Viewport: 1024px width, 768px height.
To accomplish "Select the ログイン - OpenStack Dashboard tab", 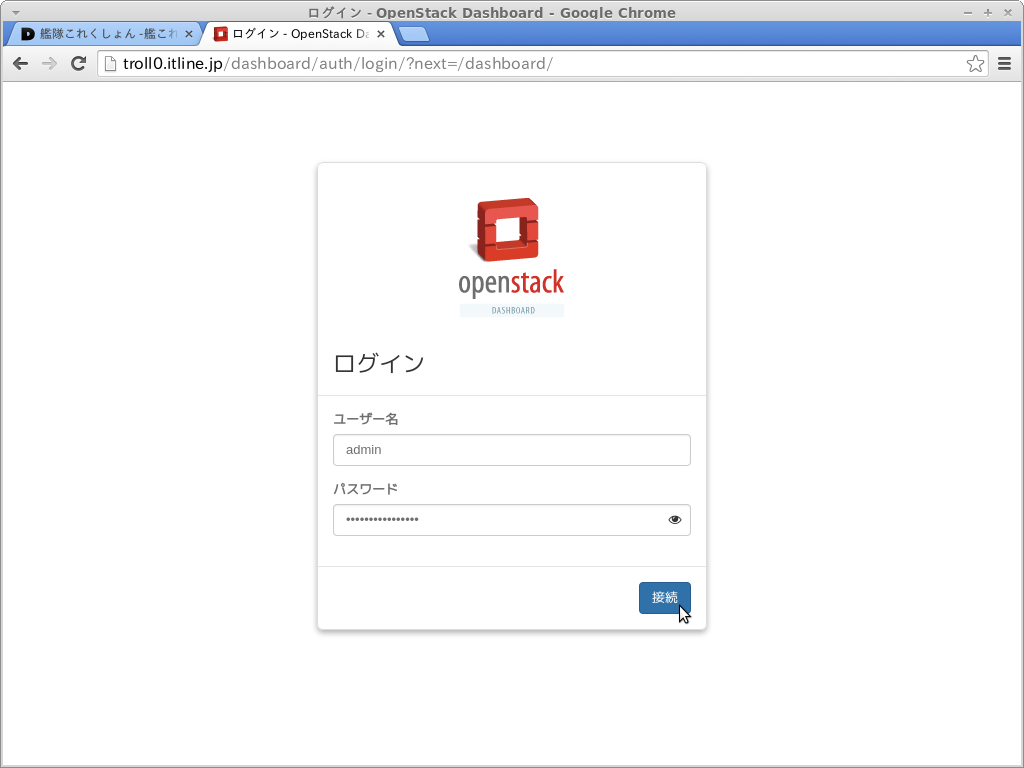I will tap(293, 34).
